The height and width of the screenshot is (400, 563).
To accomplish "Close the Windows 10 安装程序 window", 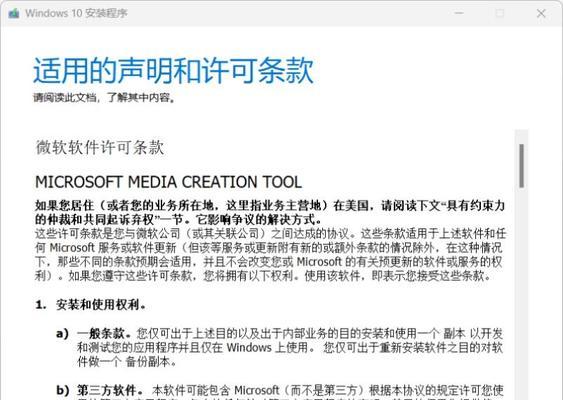I will click(541, 14).
